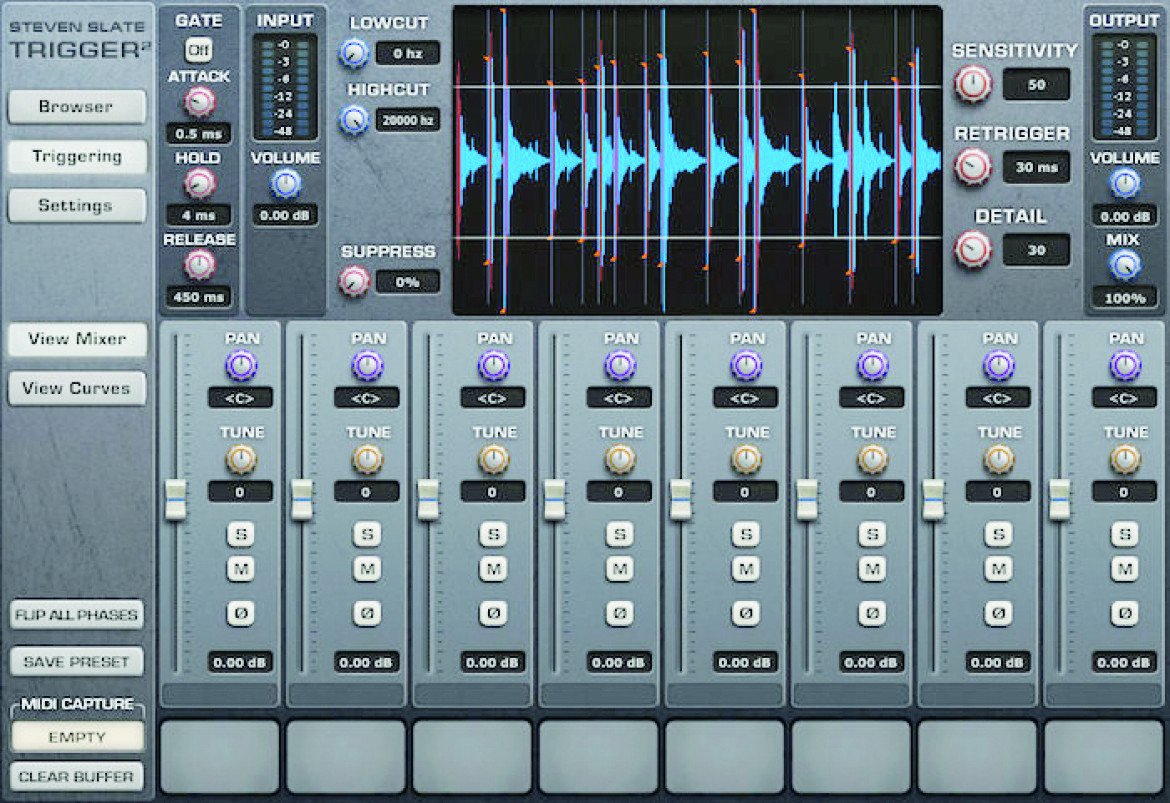Open the Settings page
The image size is (1170, 803).
(x=76, y=206)
